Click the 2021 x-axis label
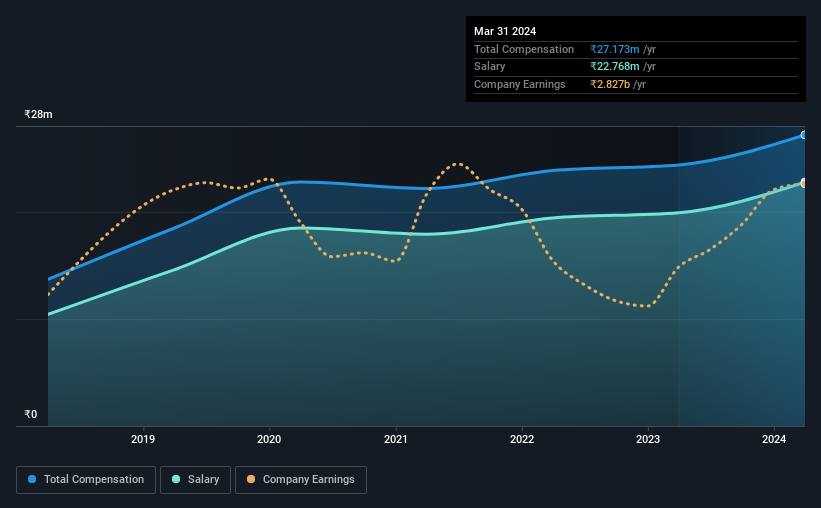Screen dimensions: 821x508 click(x=395, y=439)
